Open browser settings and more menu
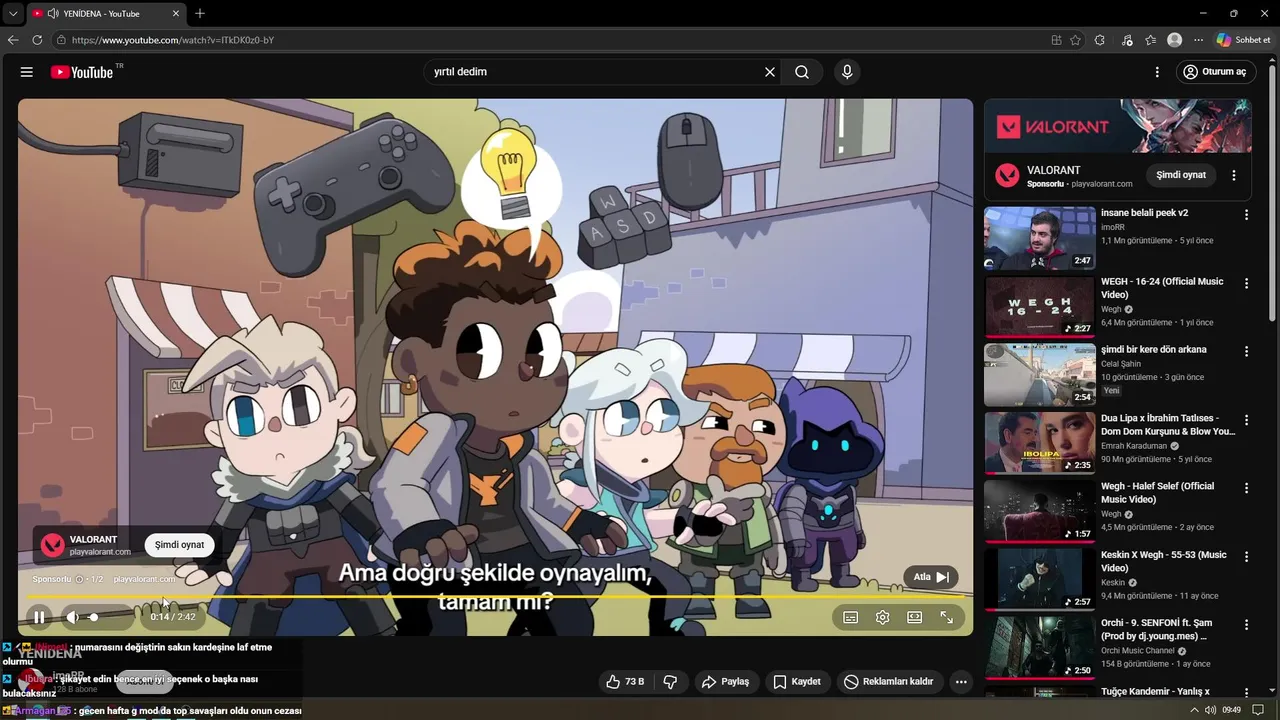The height and width of the screenshot is (720, 1280). click(x=1199, y=40)
